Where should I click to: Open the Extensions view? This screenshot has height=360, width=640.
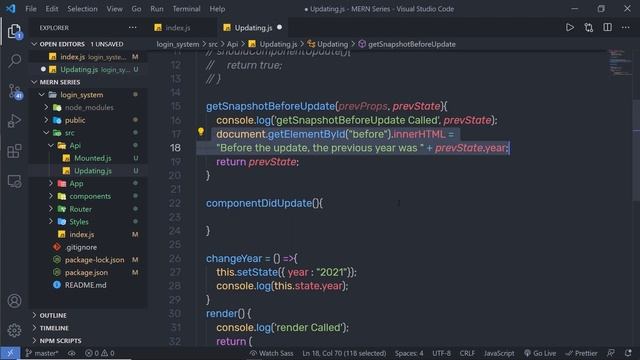point(14,151)
